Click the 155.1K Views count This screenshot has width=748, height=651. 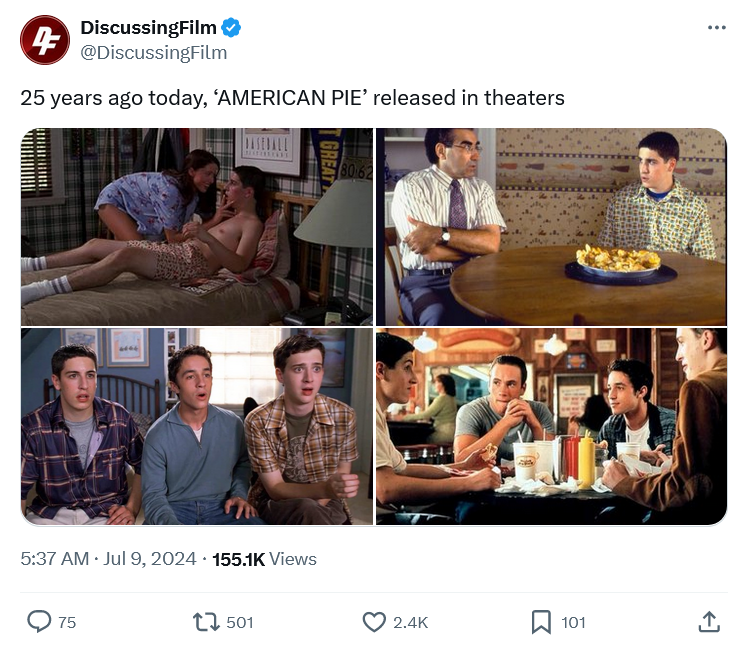[x=264, y=559]
